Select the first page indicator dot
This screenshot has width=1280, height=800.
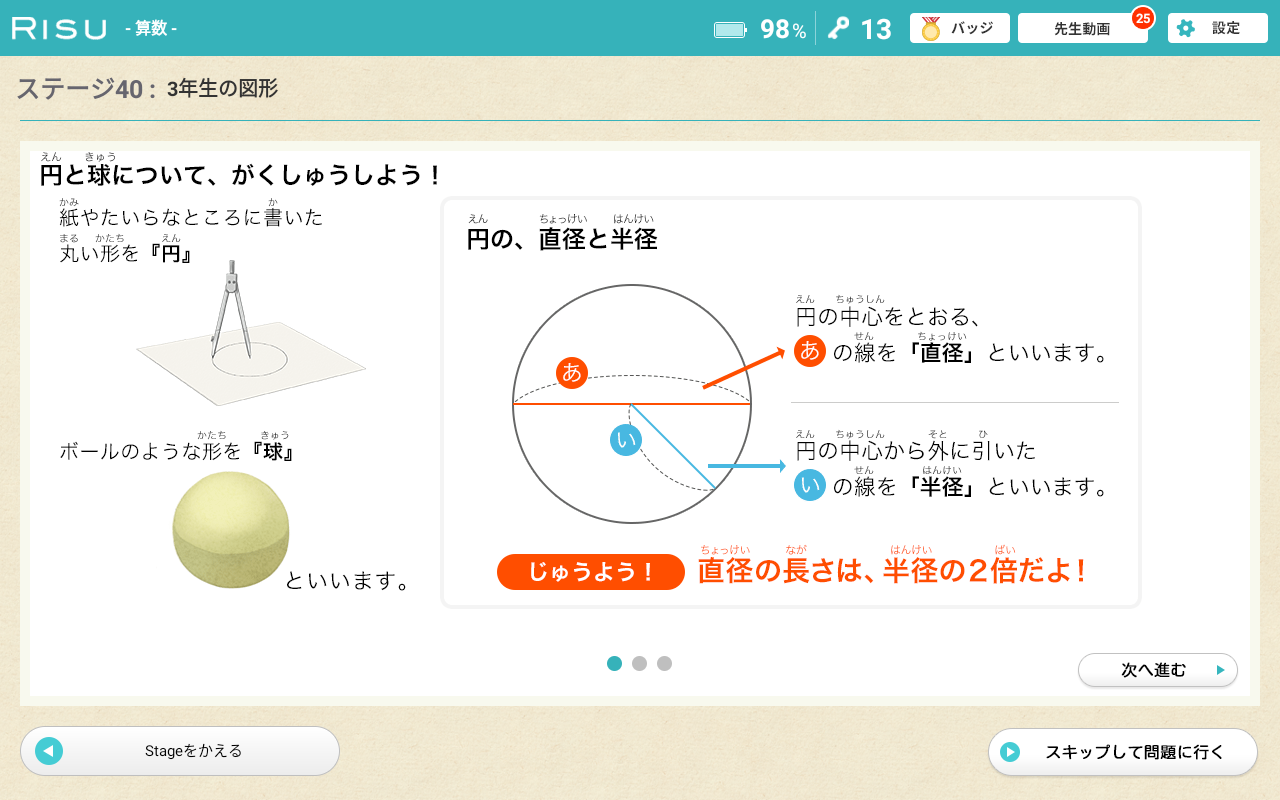(614, 663)
